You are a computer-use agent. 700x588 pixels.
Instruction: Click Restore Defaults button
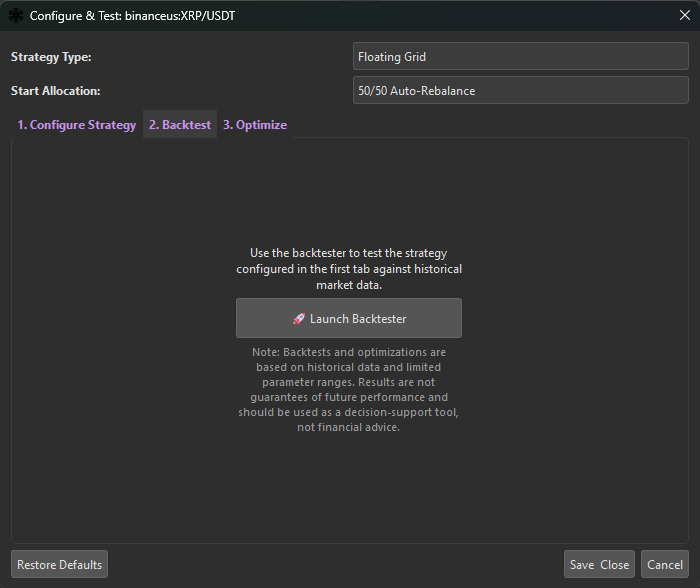click(x=59, y=564)
